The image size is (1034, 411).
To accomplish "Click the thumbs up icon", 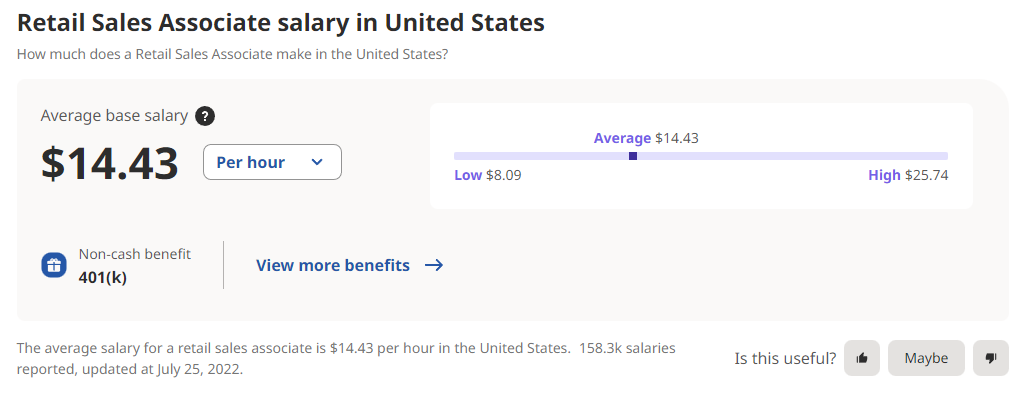I will pyautogui.click(x=862, y=358).
